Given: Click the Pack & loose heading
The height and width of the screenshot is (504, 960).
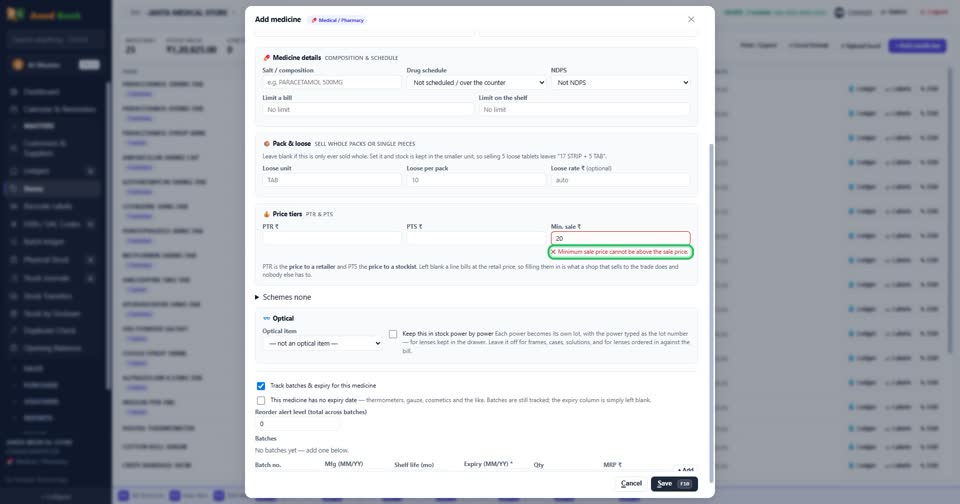Looking at the screenshot, I should pyautogui.click(x=291, y=143).
